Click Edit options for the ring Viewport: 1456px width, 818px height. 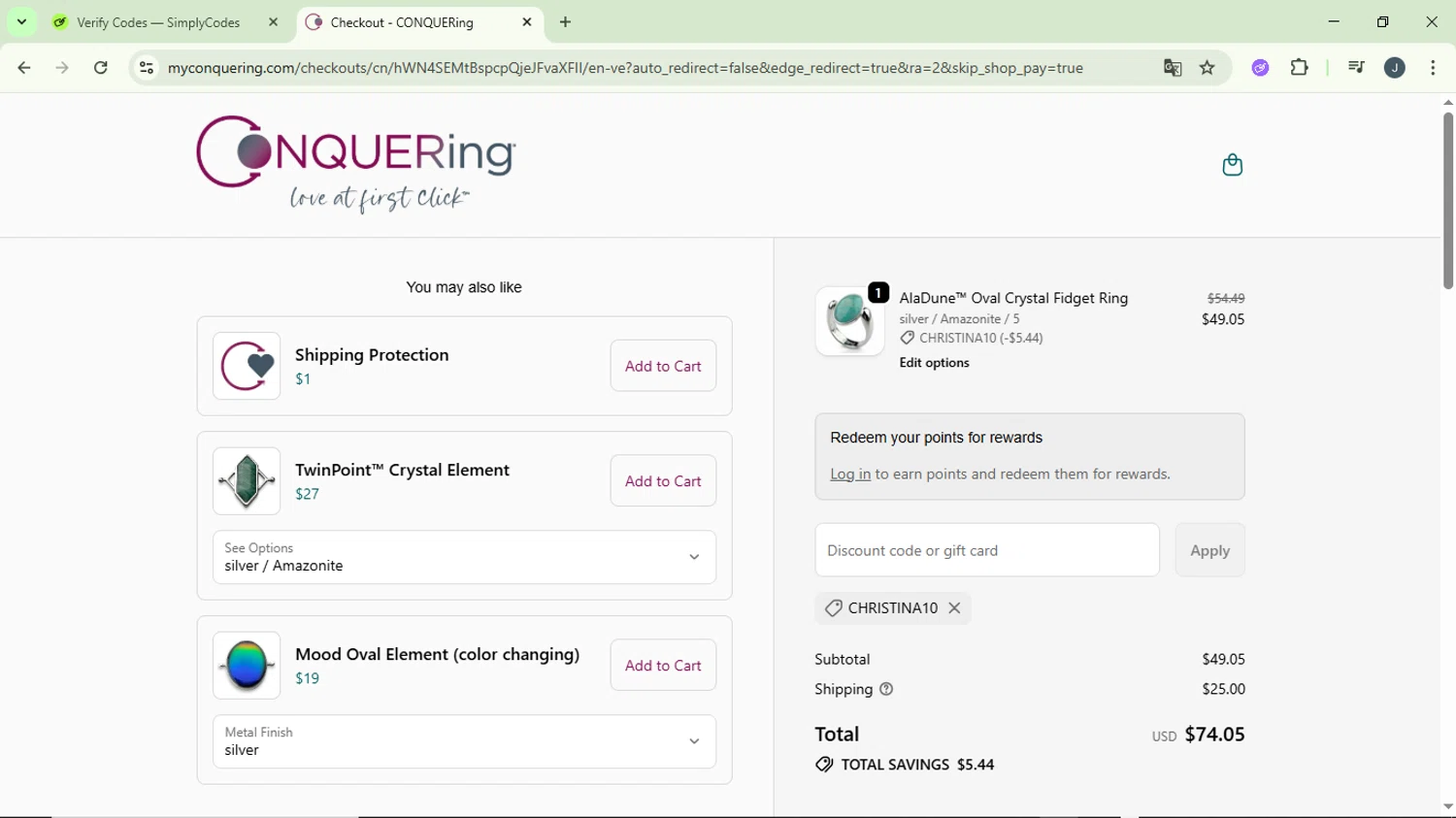pos(934,363)
